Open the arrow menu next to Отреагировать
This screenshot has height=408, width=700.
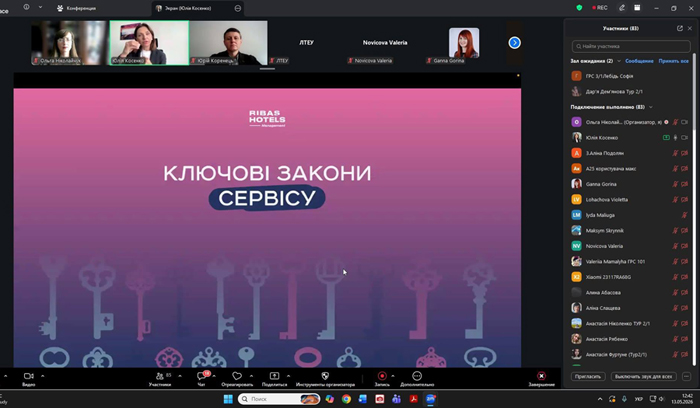click(251, 376)
